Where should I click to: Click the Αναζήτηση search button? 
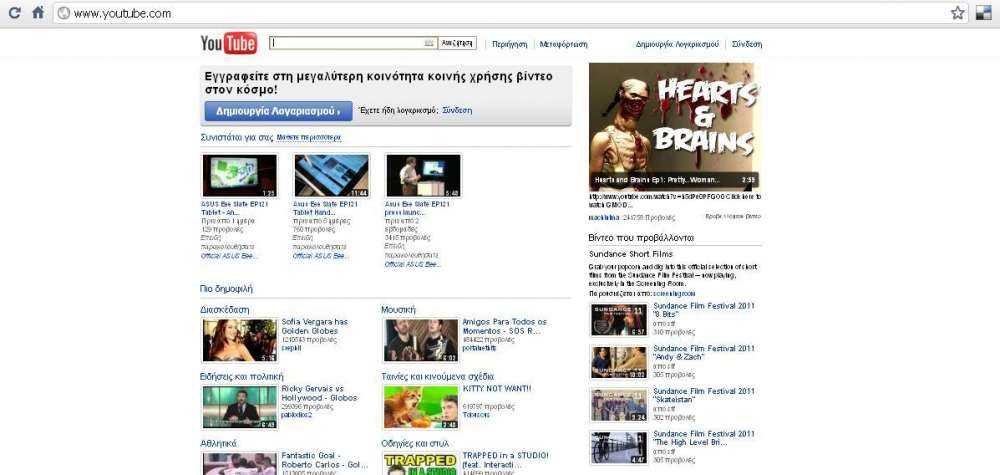pyautogui.click(x=457, y=43)
